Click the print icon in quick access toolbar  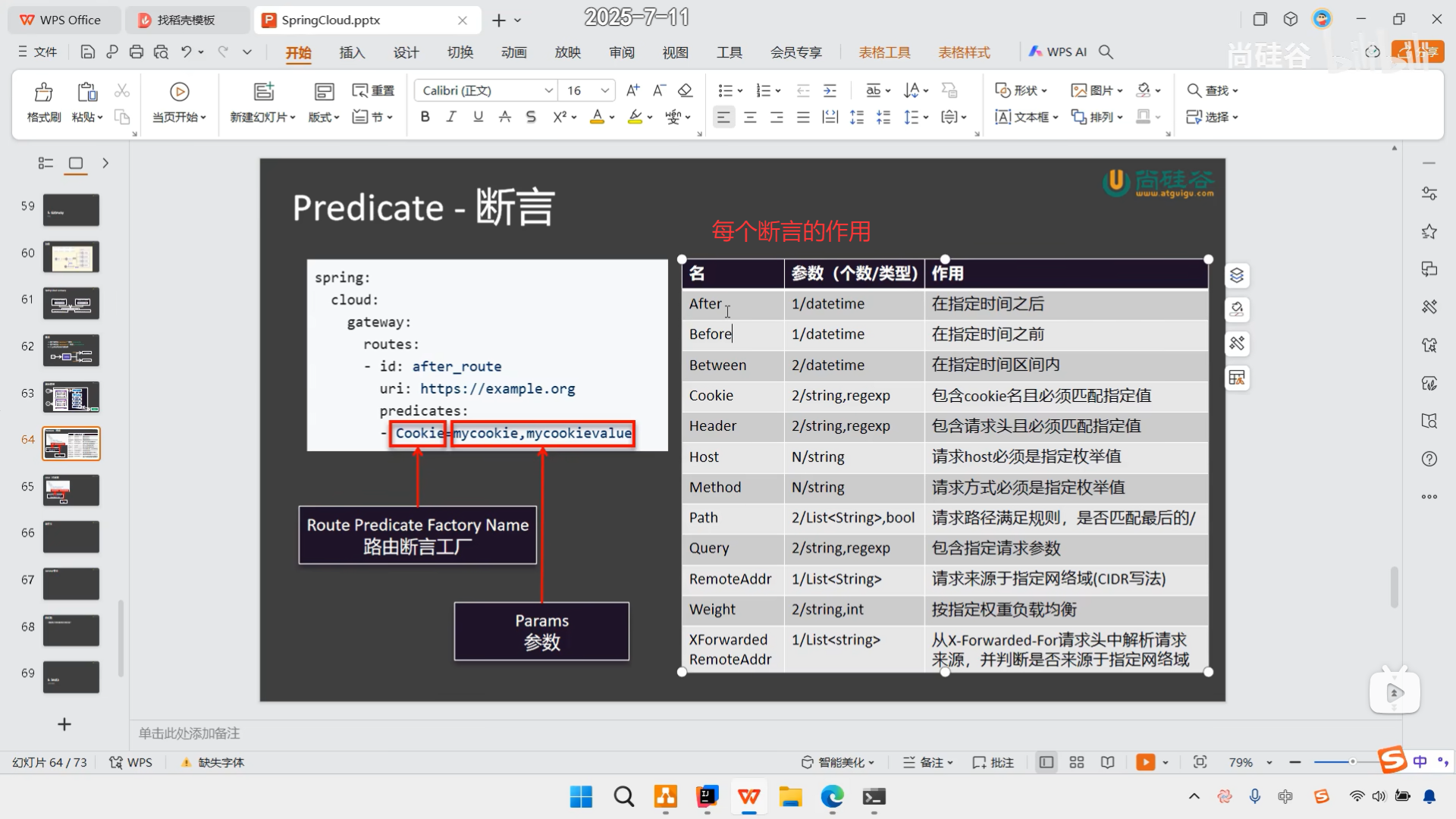click(136, 52)
